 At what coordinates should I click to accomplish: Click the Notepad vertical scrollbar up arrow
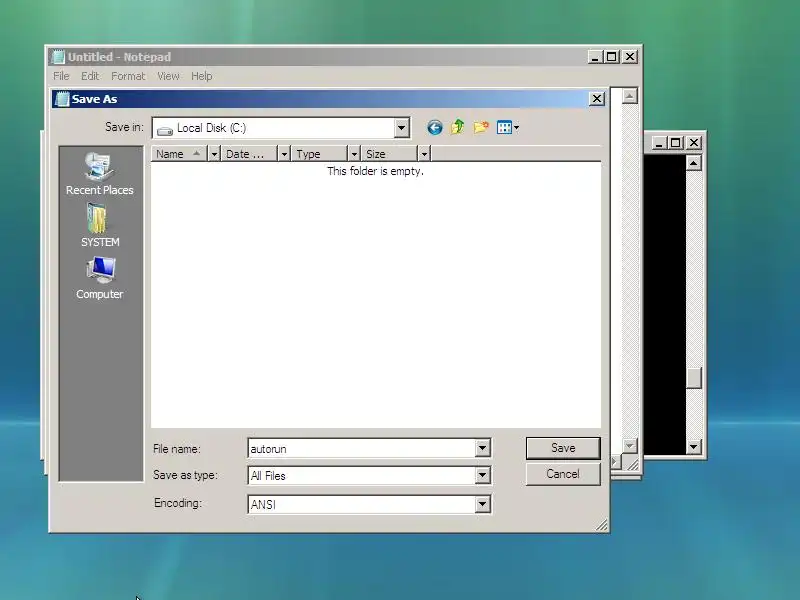click(630, 96)
